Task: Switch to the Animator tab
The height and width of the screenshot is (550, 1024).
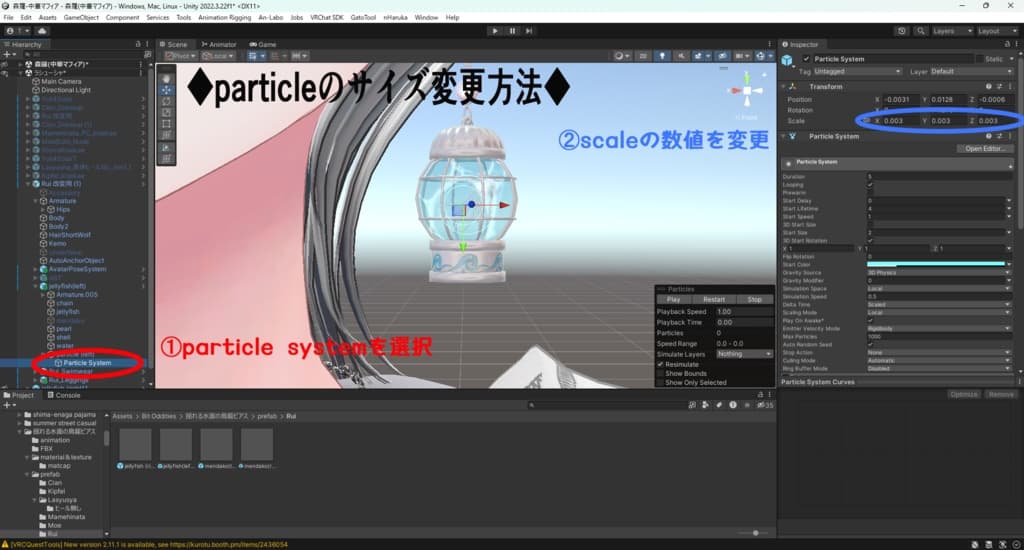Action: click(219, 44)
